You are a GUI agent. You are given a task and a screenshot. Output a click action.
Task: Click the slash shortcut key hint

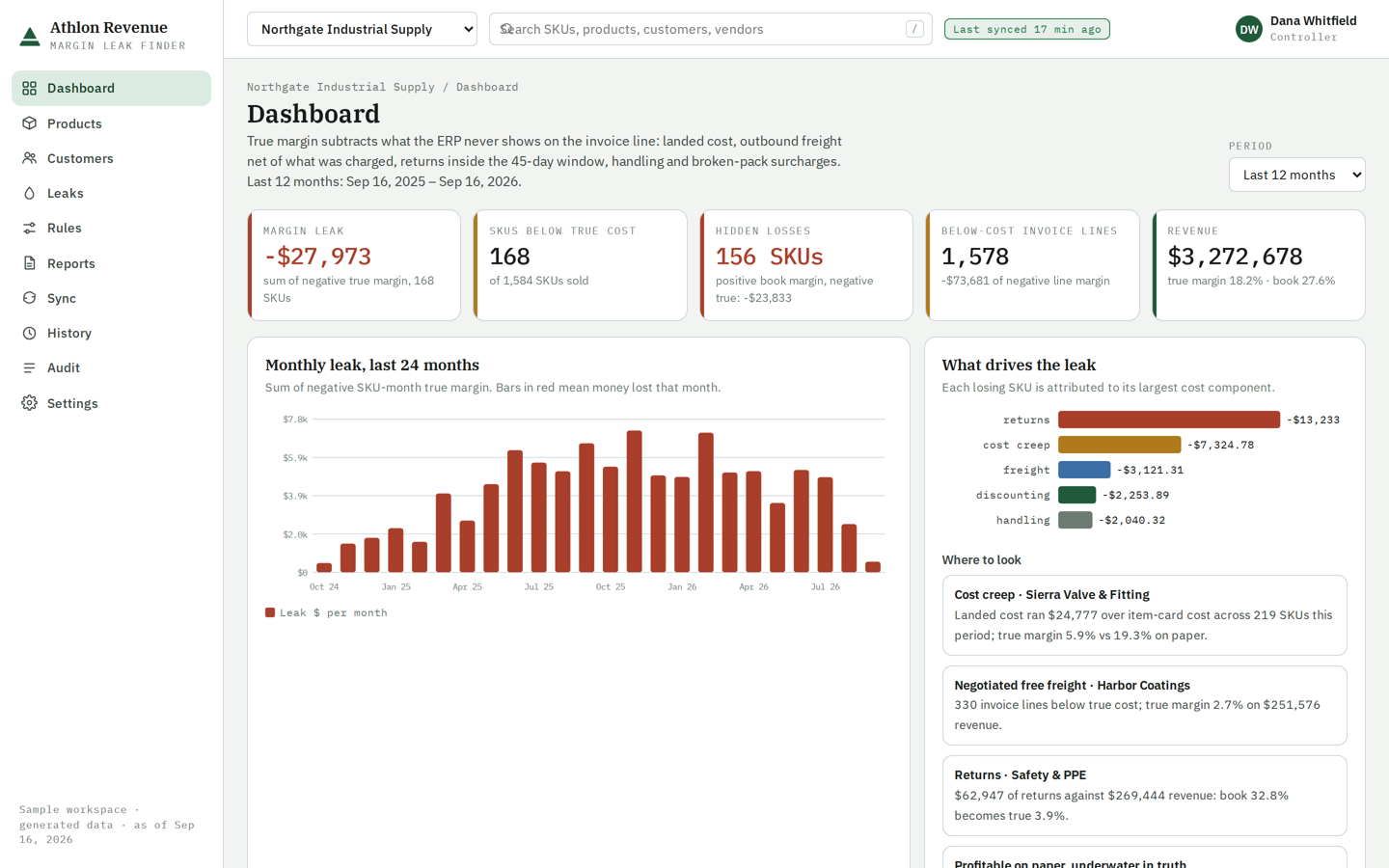[914, 29]
